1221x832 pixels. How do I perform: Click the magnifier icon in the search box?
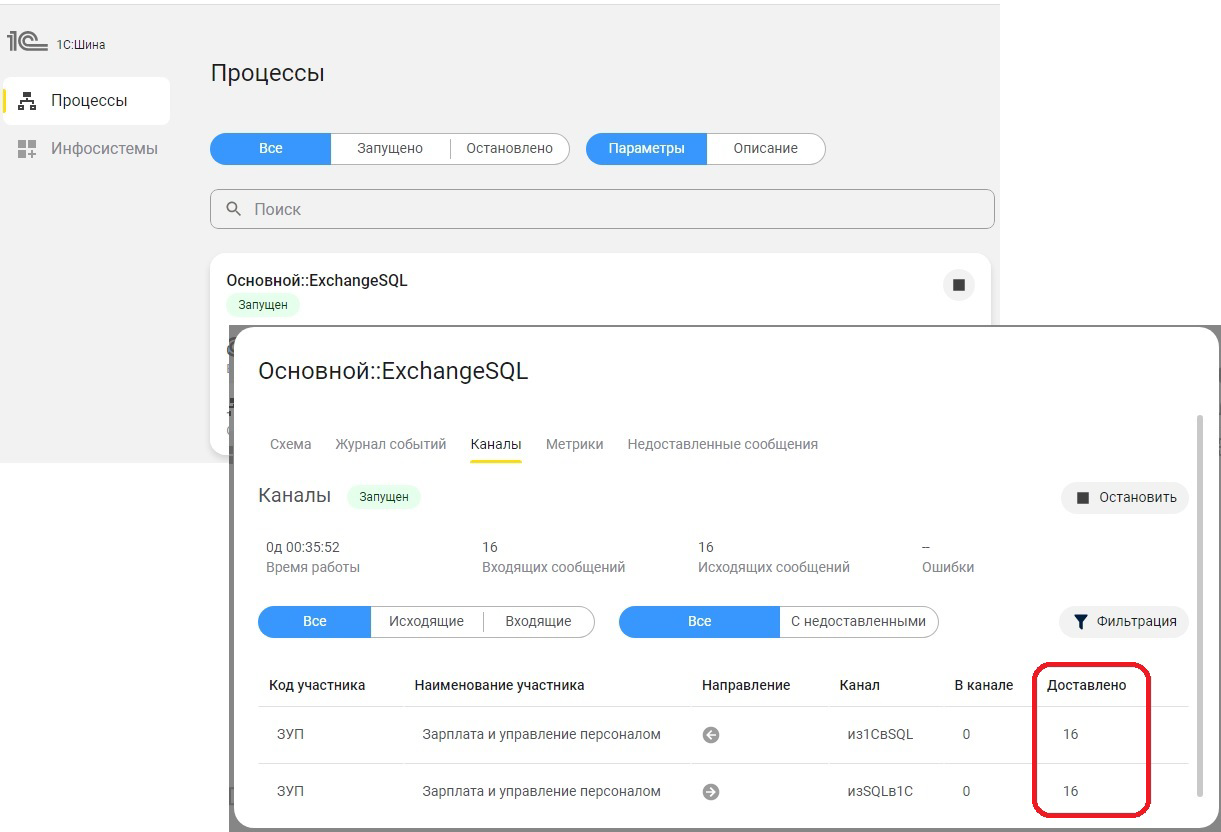coord(234,209)
